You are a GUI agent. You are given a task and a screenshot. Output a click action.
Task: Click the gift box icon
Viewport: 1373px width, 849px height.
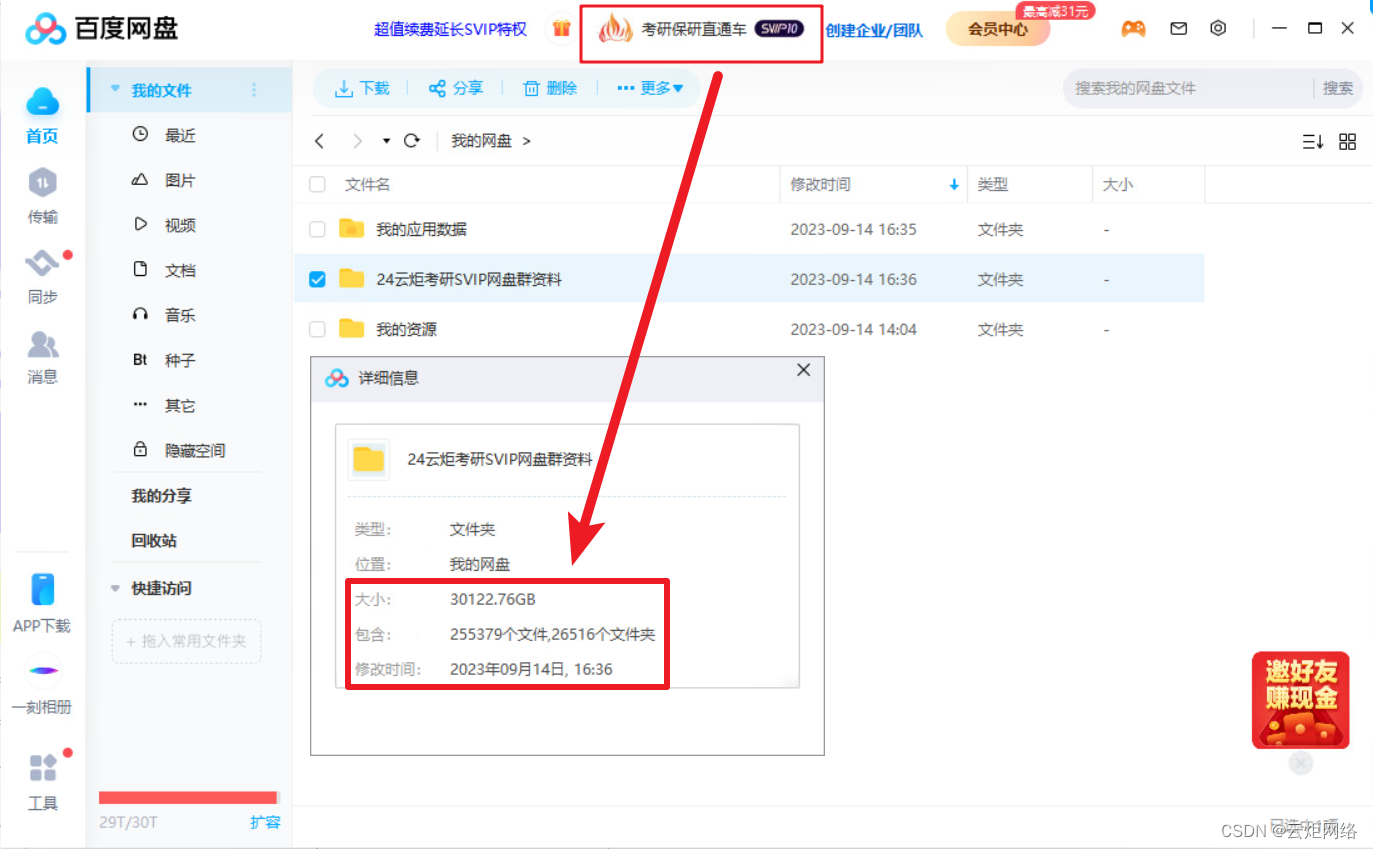click(x=561, y=29)
